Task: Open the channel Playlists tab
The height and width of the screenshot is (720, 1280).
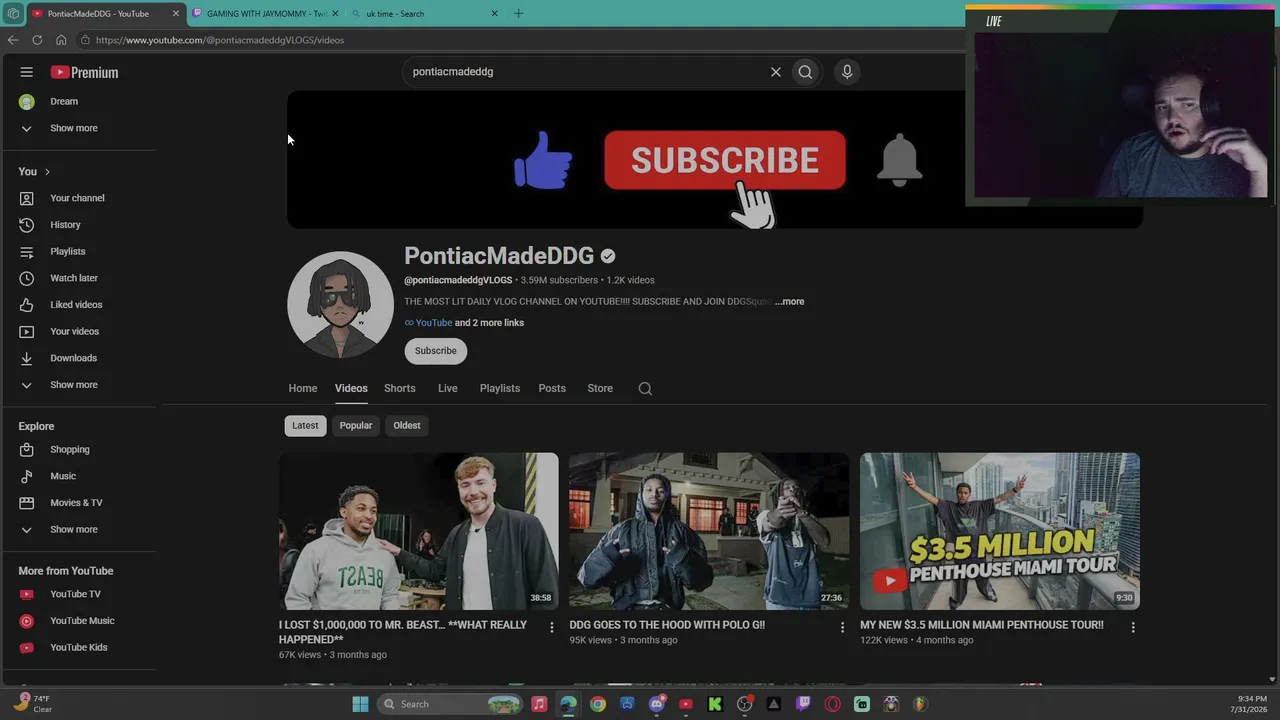Action: pyautogui.click(x=500, y=388)
